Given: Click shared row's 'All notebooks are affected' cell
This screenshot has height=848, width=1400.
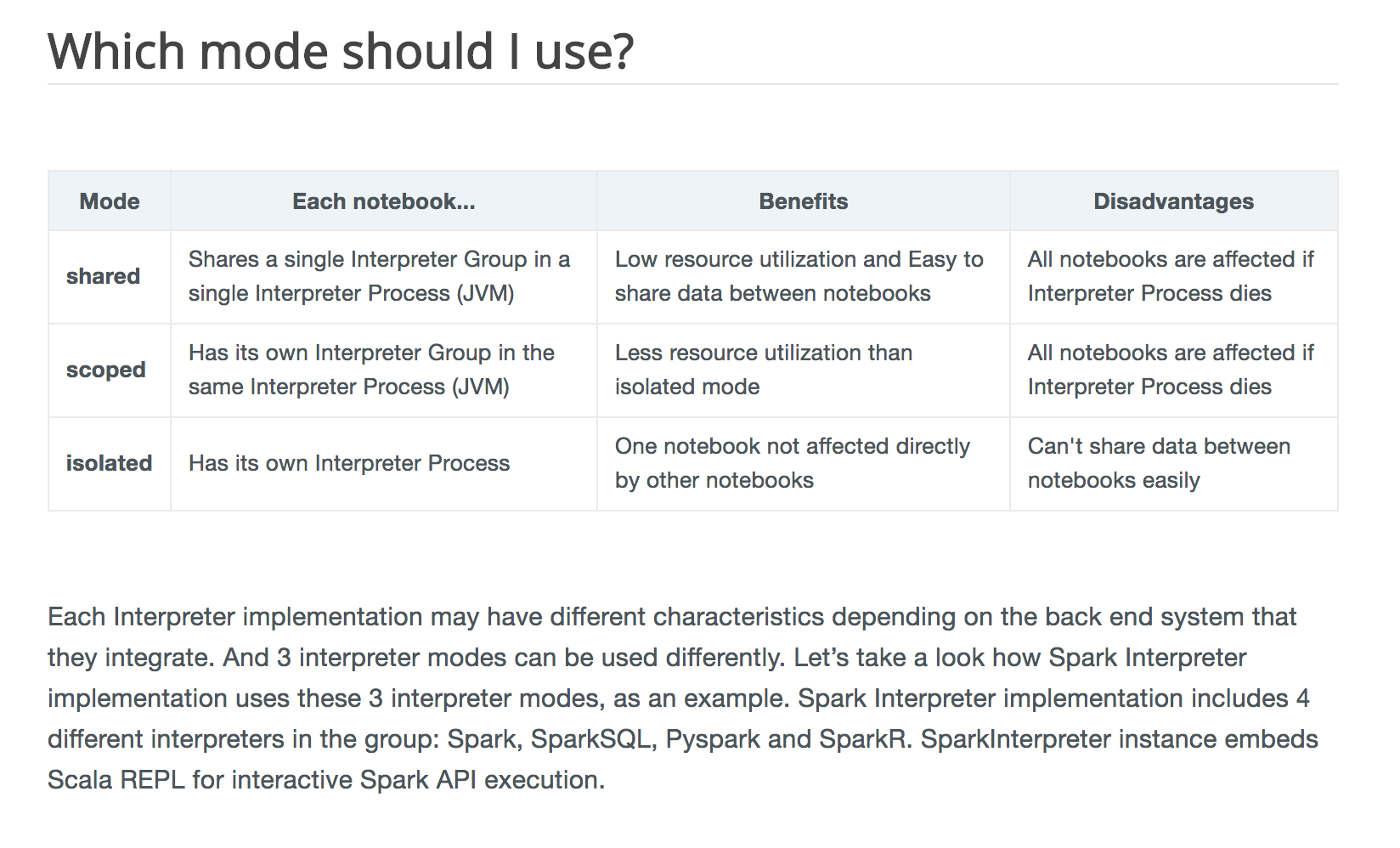Looking at the screenshot, I should 1174,277.
